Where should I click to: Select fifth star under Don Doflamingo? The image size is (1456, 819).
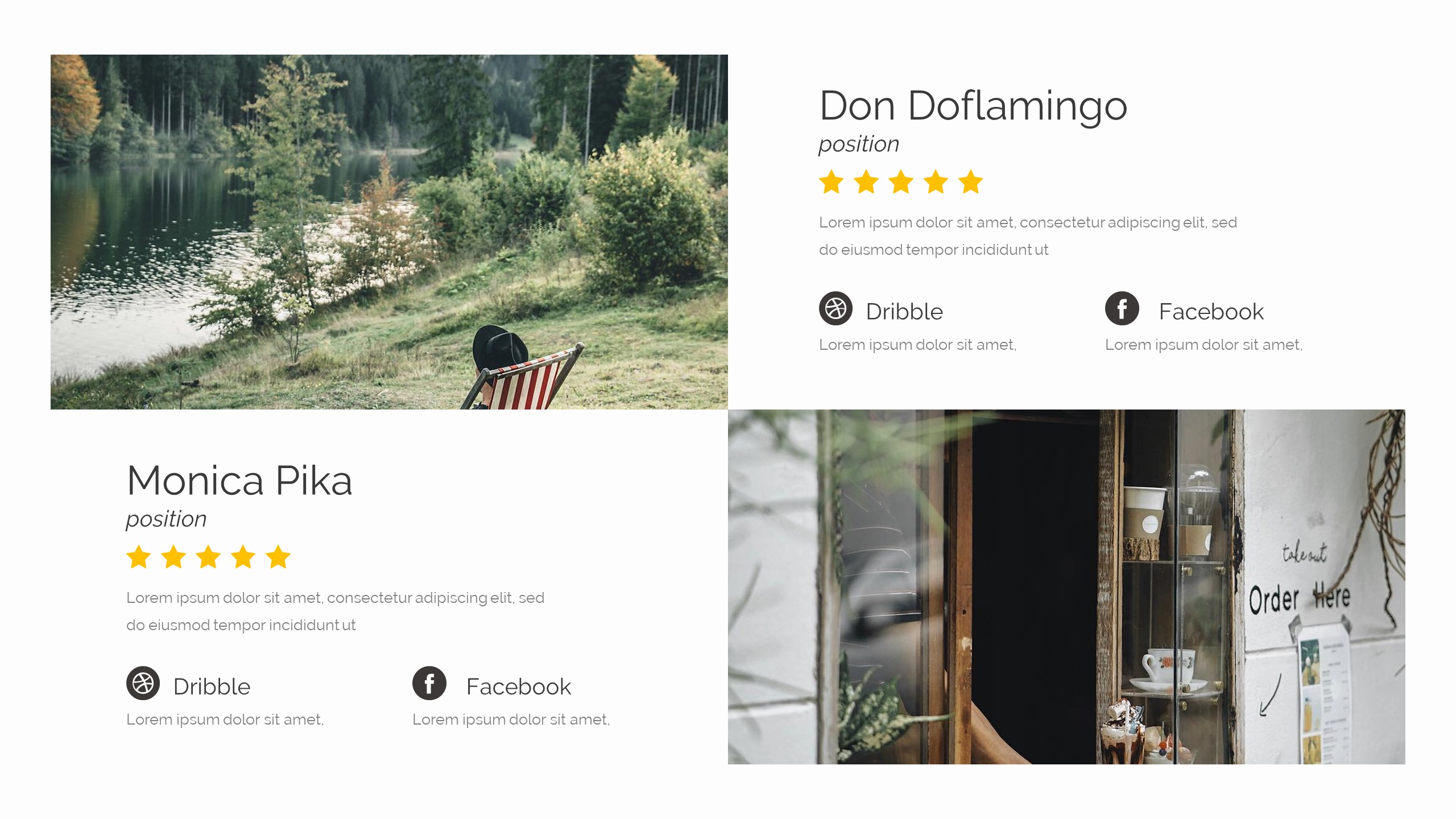coord(970,182)
